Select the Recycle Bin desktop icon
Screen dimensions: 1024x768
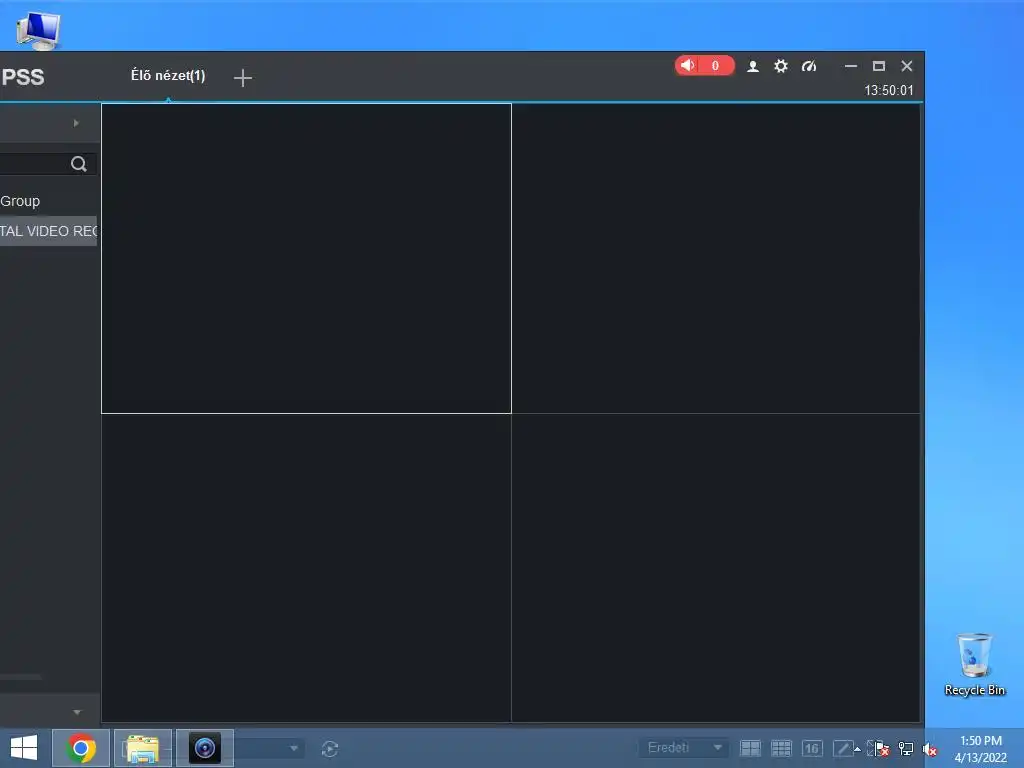tap(974, 664)
